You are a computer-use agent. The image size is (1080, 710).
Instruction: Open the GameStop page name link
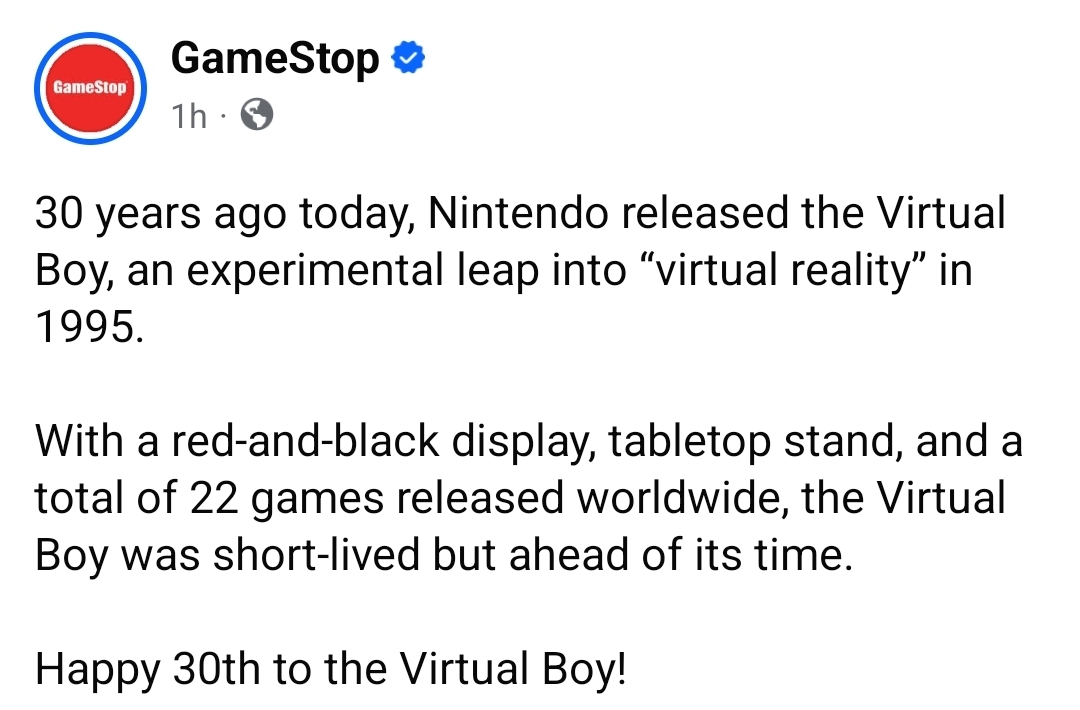(275, 59)
